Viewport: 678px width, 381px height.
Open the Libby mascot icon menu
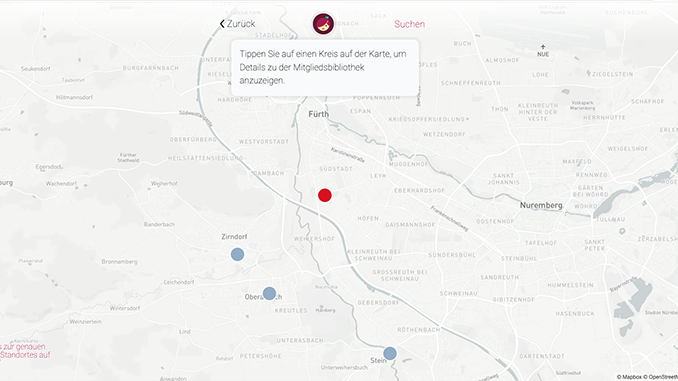pyautogui.click(x=323, y=24)
